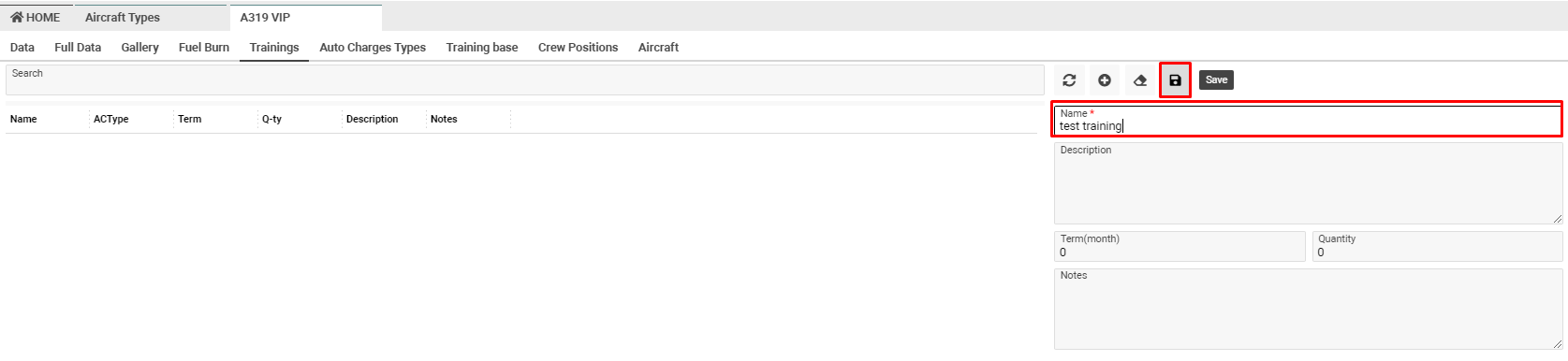This screenshot has width=1568, height=361.
Task: Click the Q-ty column header
Action: pos(271,119)
